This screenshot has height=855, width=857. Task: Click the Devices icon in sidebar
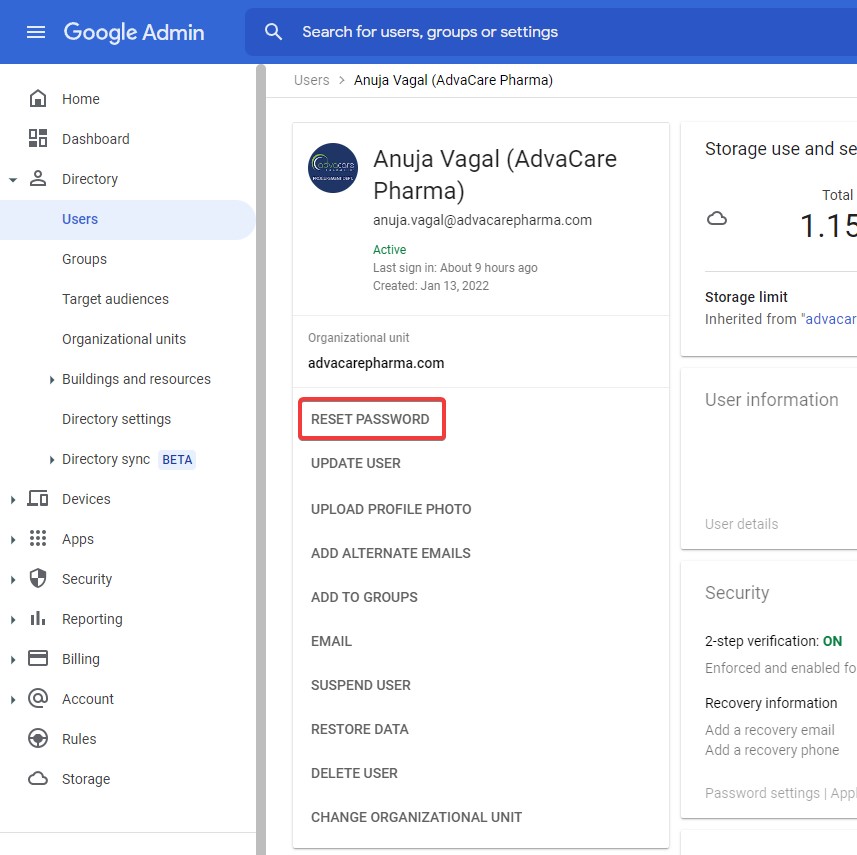point(38,499)
